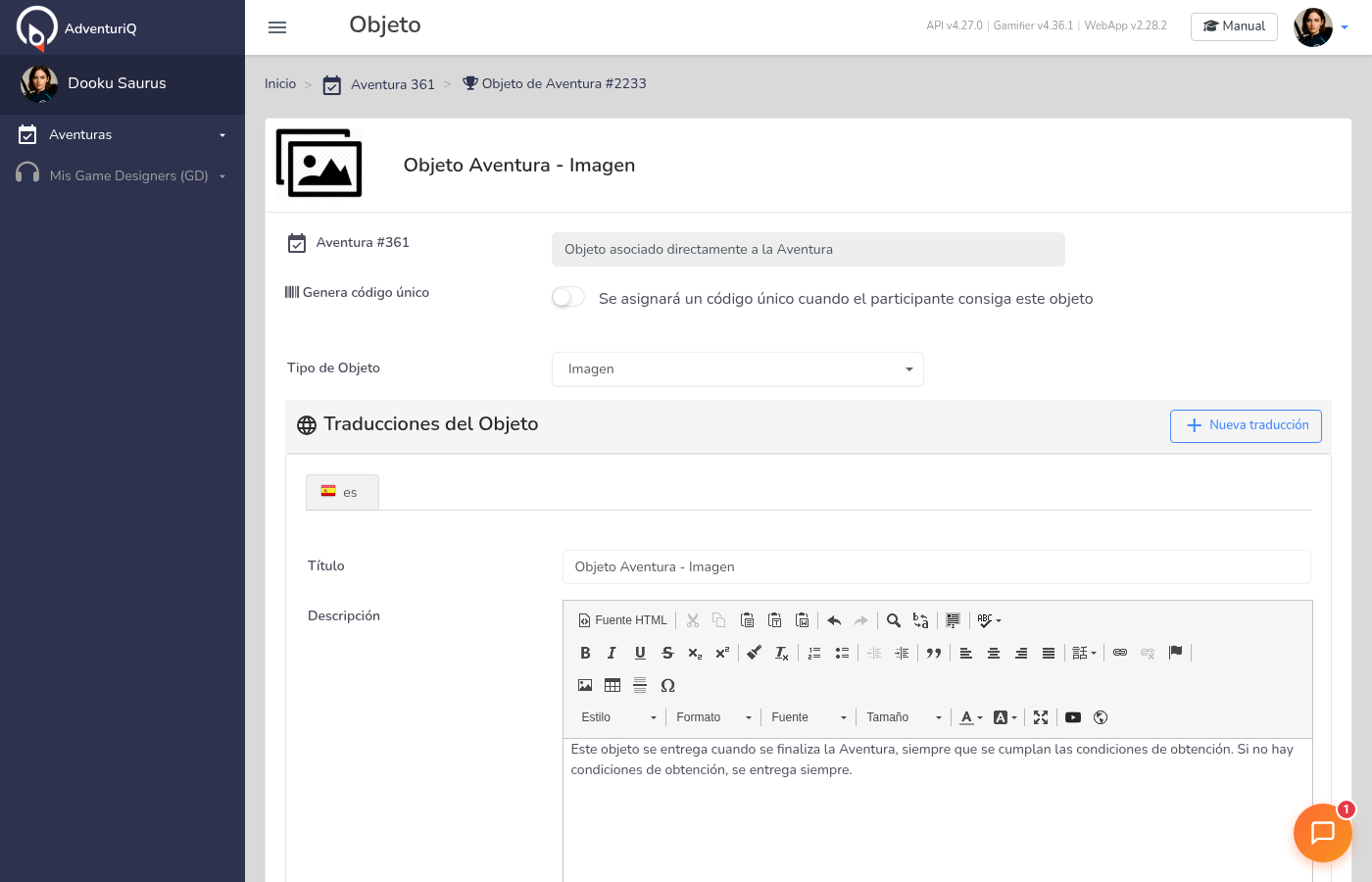Insert a horizontal line
The width and height of the screenshot is (1372, 882).
pos(640,685)
